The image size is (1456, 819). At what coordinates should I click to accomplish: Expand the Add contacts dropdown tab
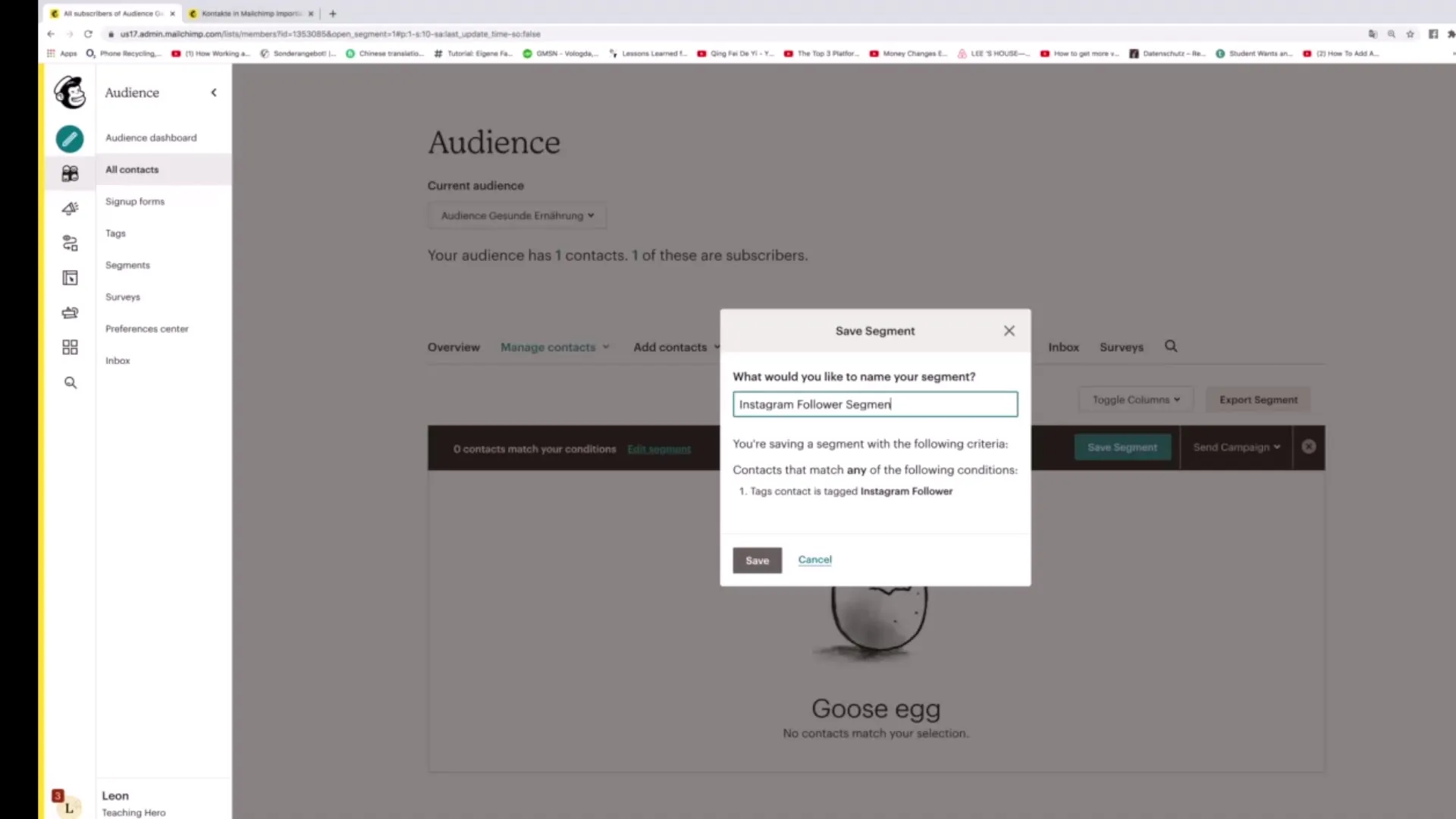676,347
